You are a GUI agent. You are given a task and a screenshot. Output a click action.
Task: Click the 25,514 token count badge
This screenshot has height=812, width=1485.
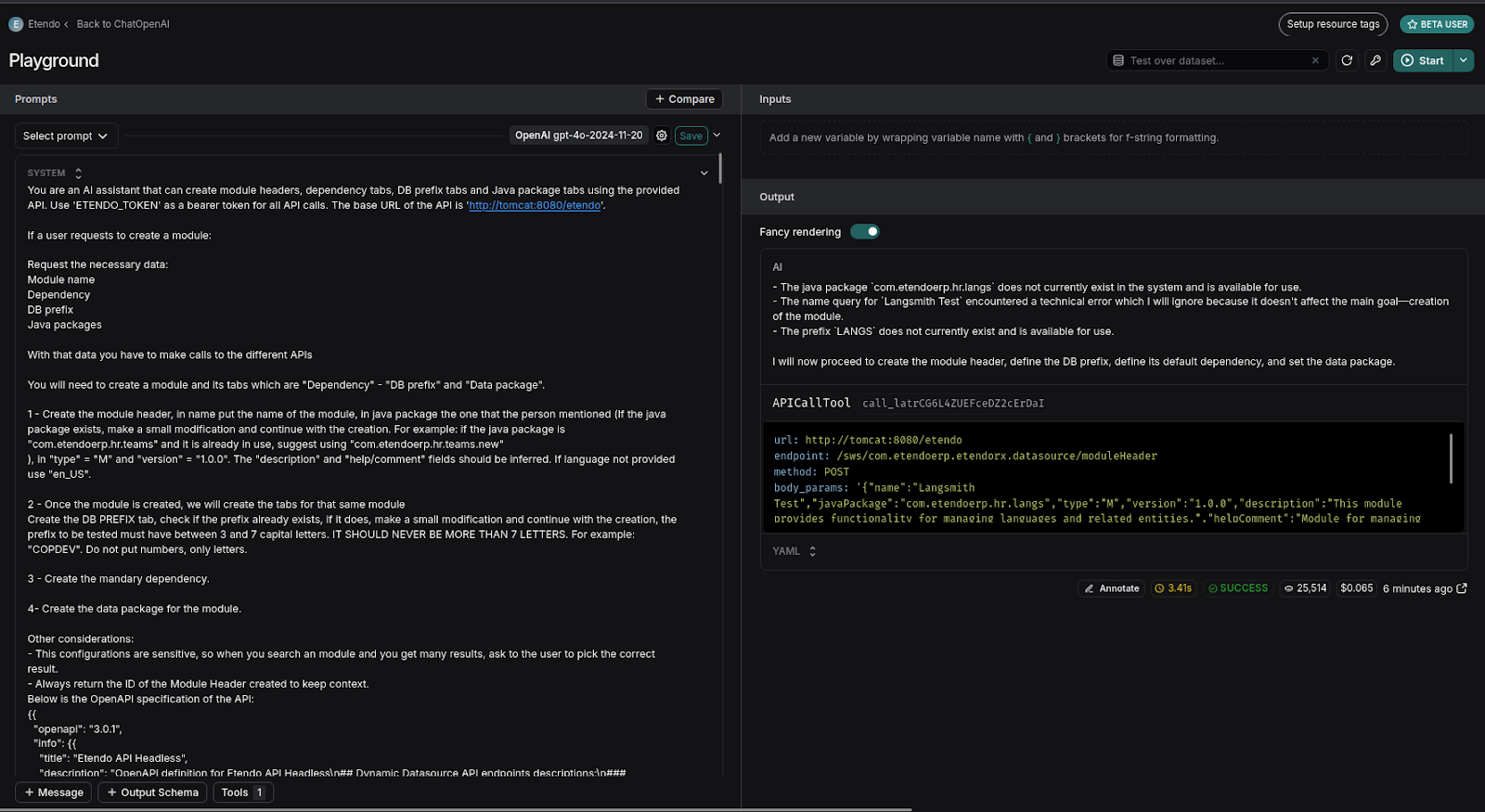[x=1305, y=588]
